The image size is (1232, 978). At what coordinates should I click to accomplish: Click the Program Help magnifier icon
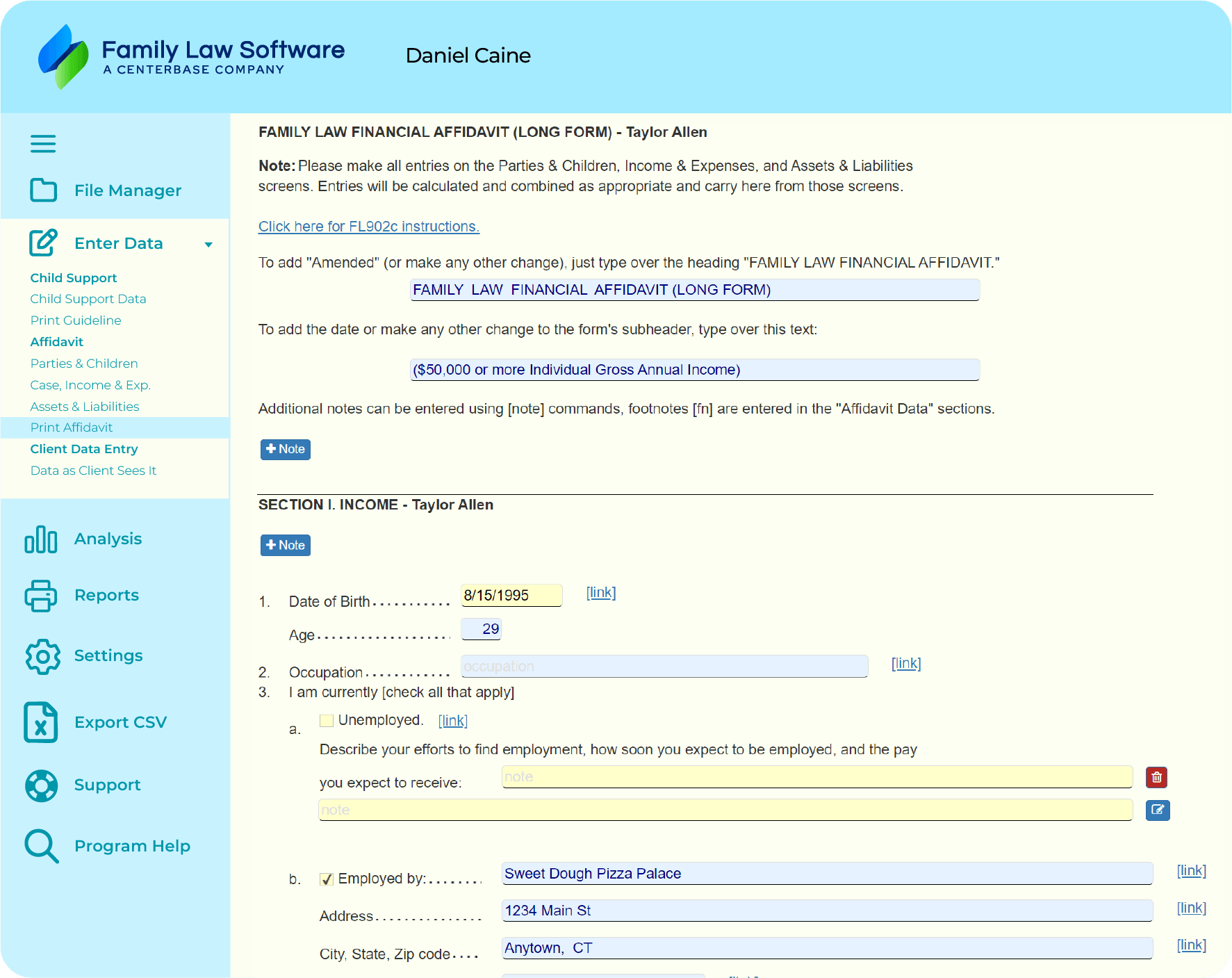(x=42, y=846)
